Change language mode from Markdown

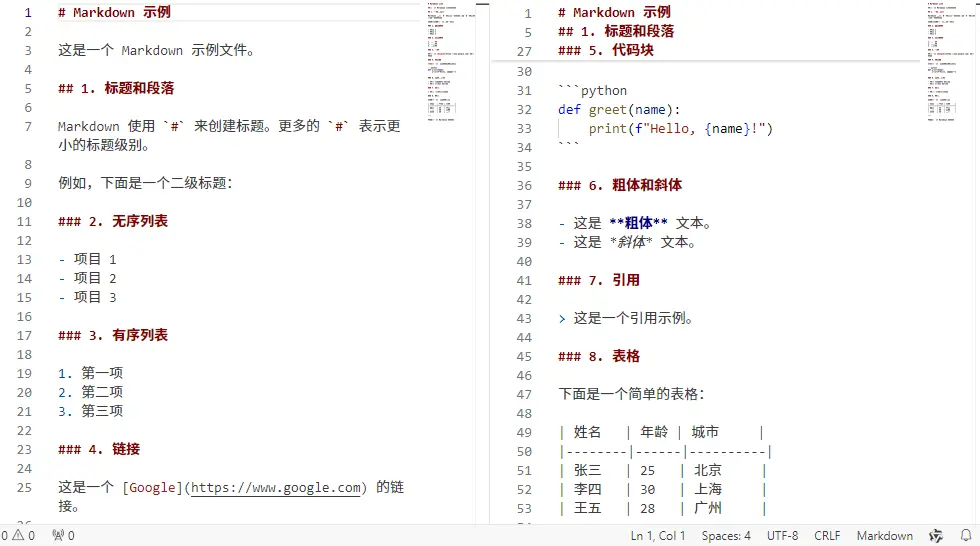coord(884,535)
